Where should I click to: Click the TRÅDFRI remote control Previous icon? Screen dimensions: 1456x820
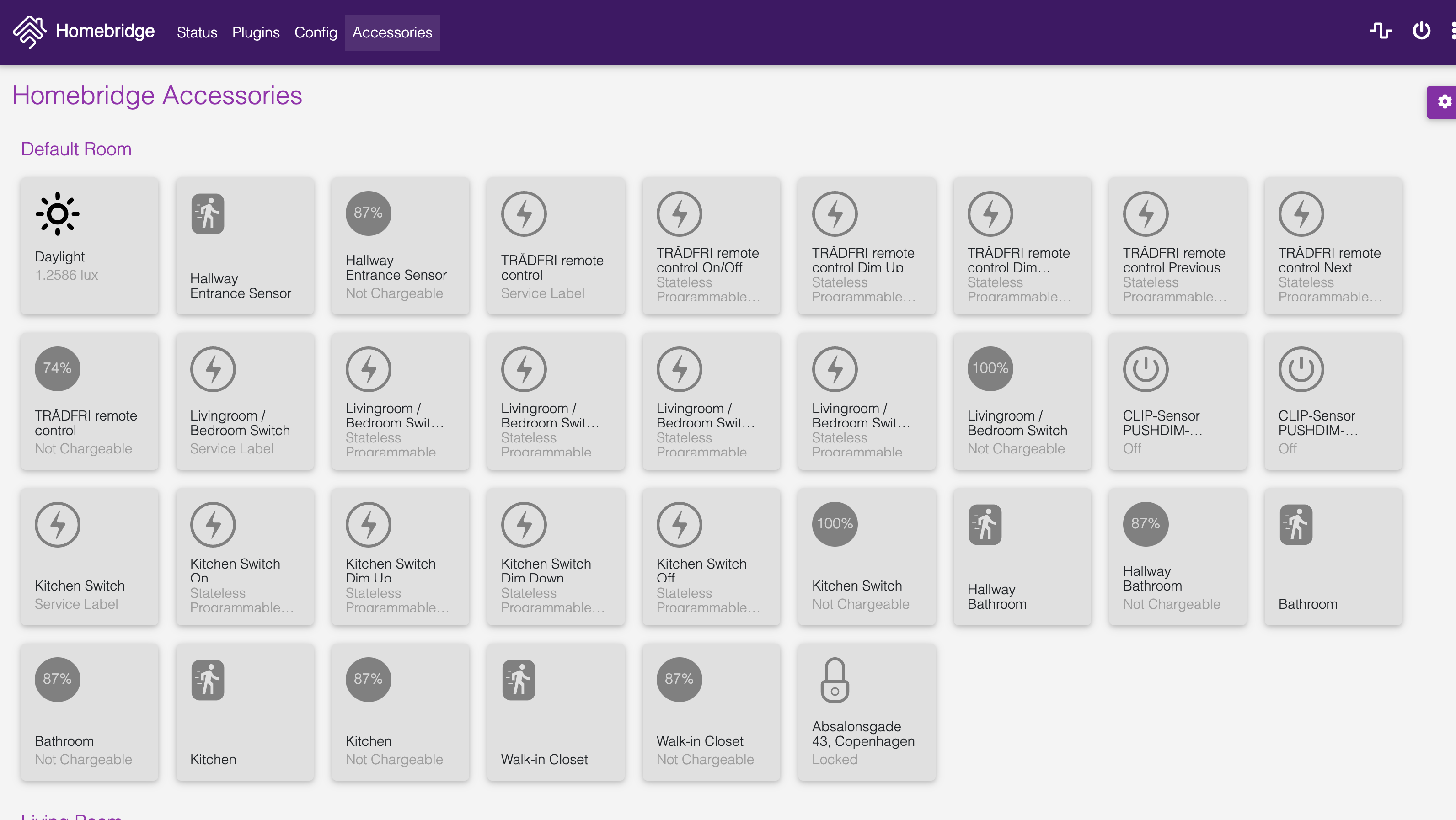(x=1145, y=213)
